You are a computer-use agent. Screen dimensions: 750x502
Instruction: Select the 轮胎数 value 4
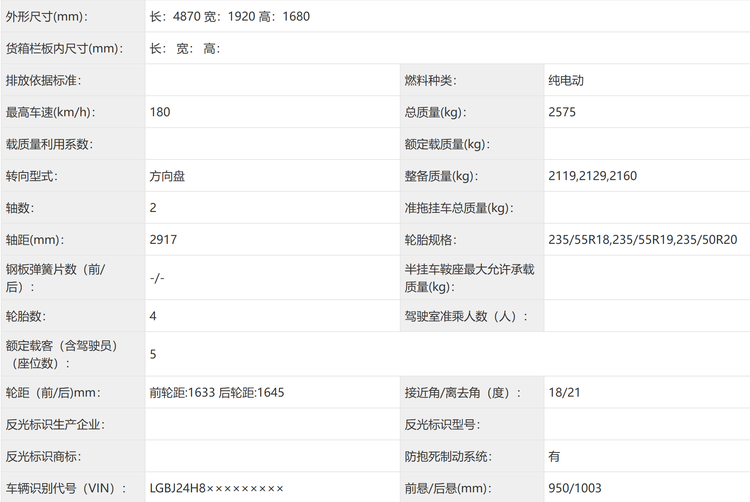pyautogui.click(x=153, y=316)
